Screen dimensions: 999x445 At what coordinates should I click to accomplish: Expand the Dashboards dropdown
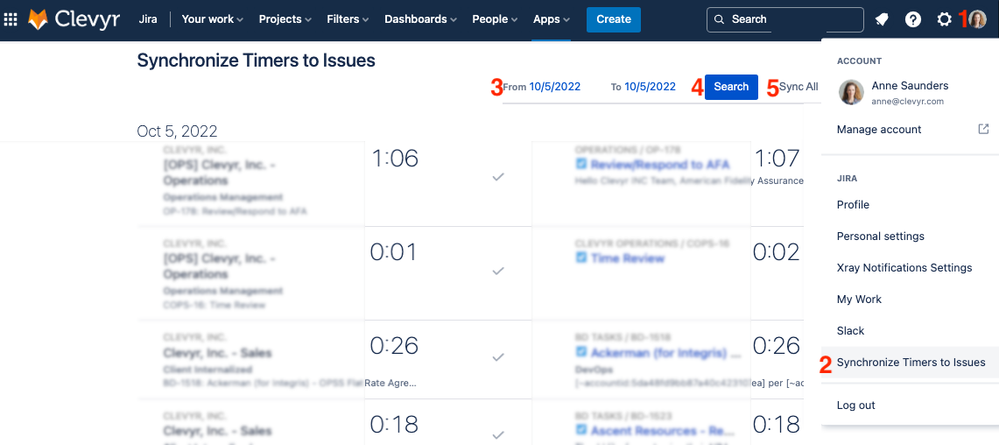tap(420, 19)
